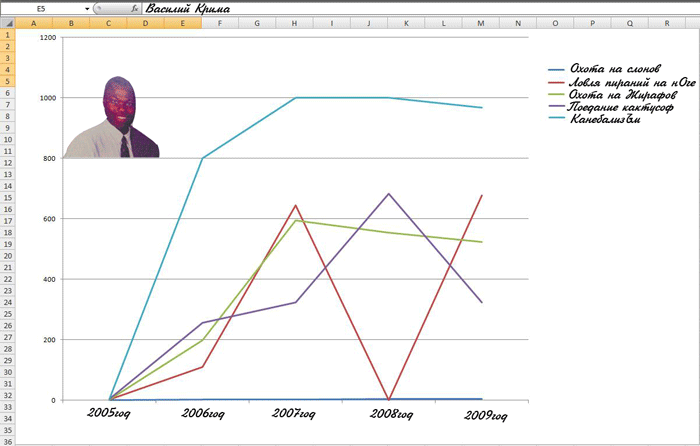Select row 12 header
The image size is (700, 446).
pyautogui.click(x=8, y=163)
